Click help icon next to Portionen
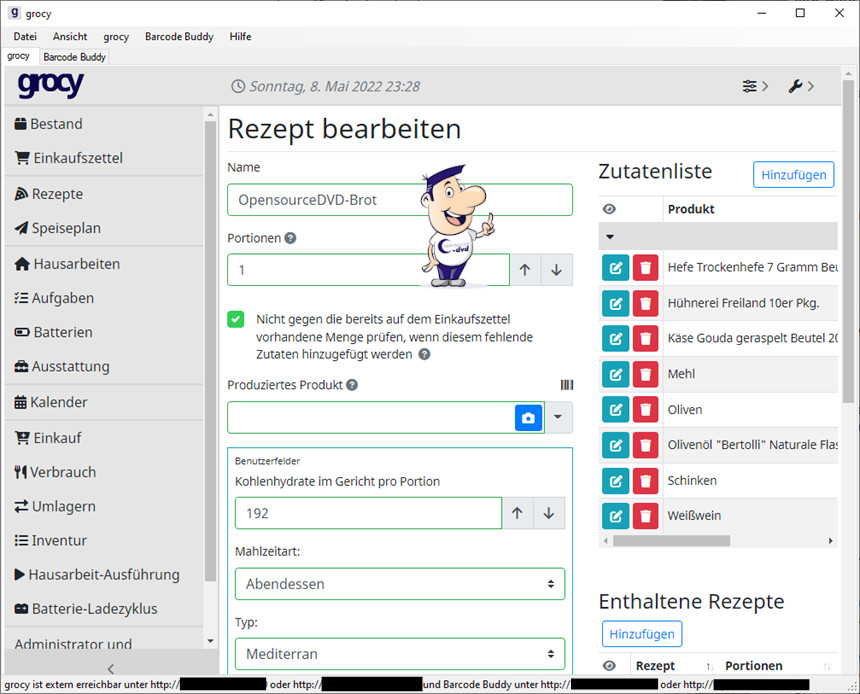 tap(290, 239)
